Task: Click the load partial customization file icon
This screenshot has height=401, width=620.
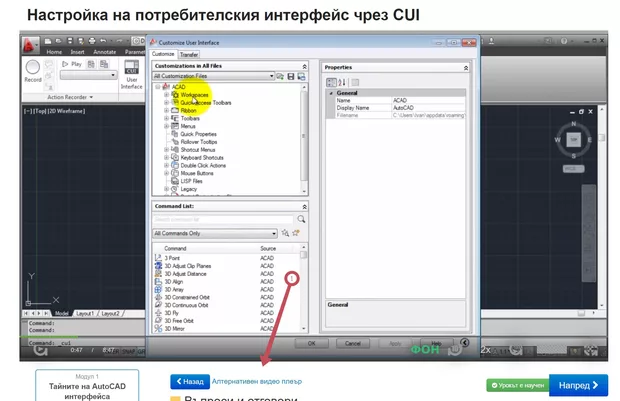Action: pyautogui.click(x=280, y=76)
